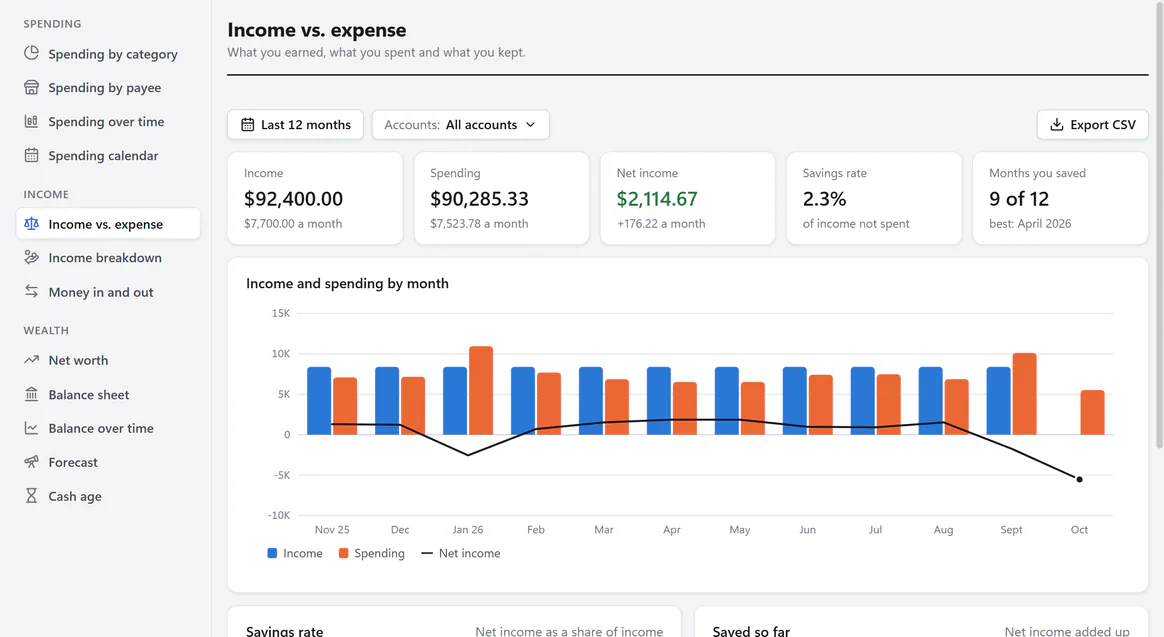Click the balance scale icon for Income vs. expense

pos(31,223)
